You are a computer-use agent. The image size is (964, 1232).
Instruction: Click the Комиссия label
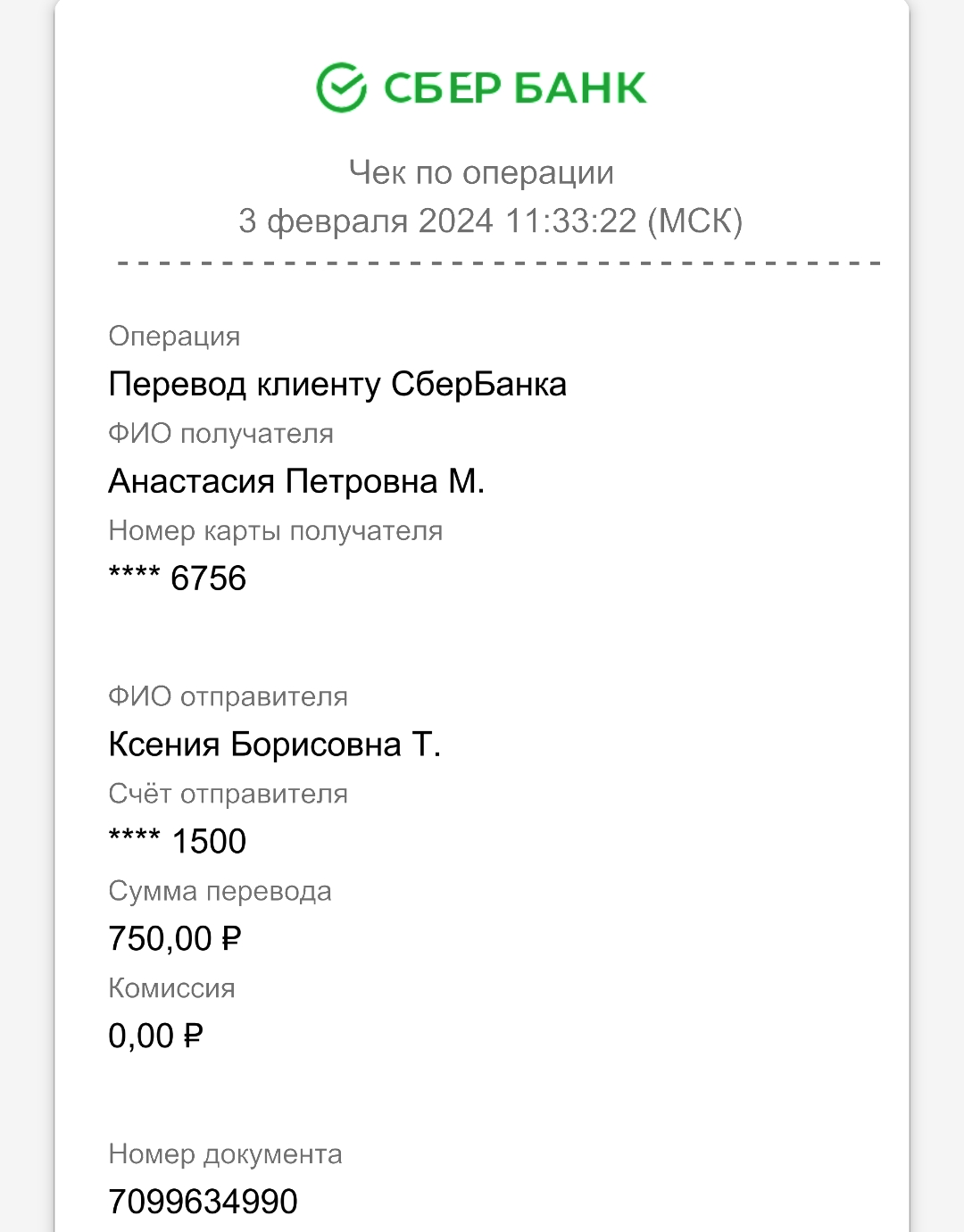pyautogui.click(x=171, y=989)
